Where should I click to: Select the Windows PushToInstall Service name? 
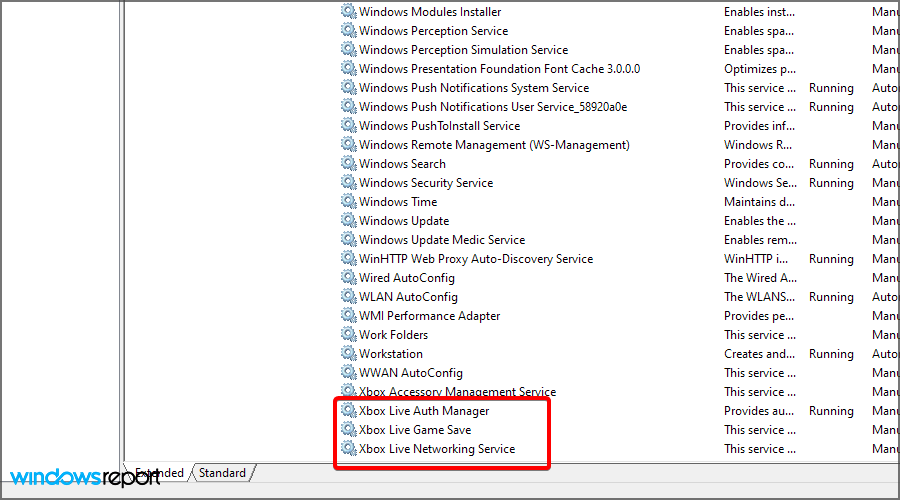pyautogui.click(x=440, y=126)
